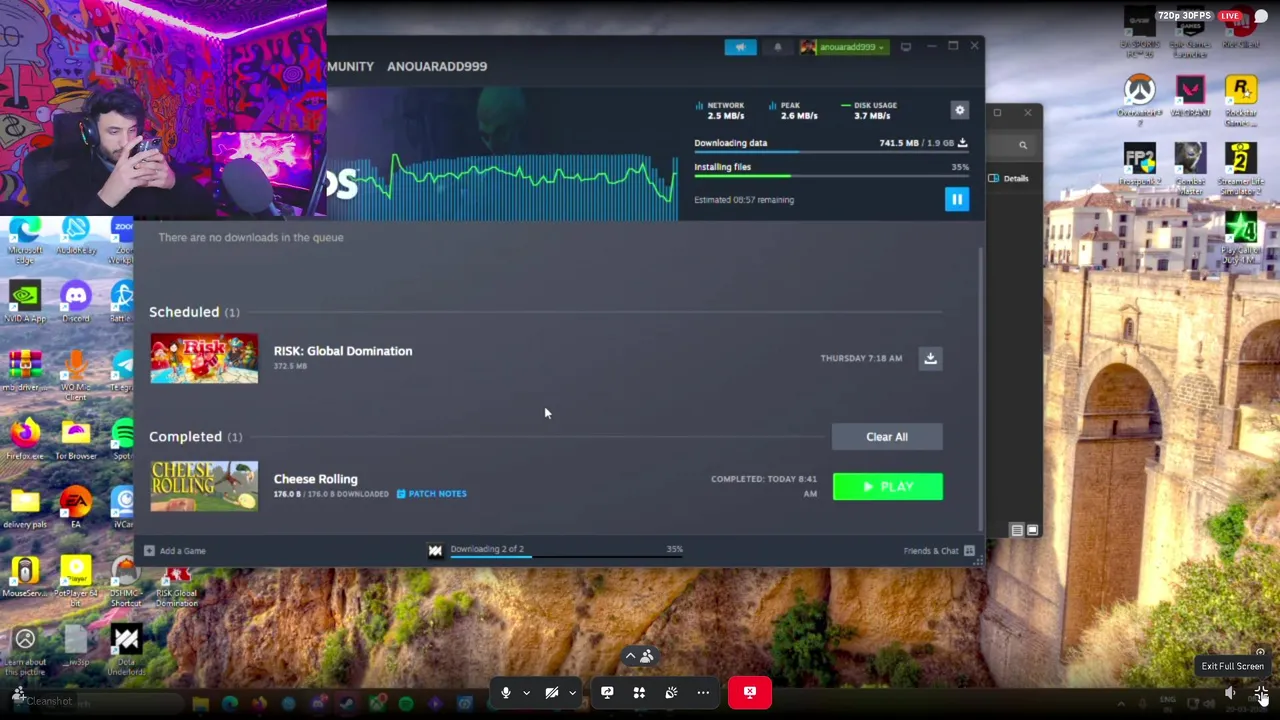1280x720 pixels.
Task: Click Steam downloads list scrollbar
Action: click(x=980, y=390)
